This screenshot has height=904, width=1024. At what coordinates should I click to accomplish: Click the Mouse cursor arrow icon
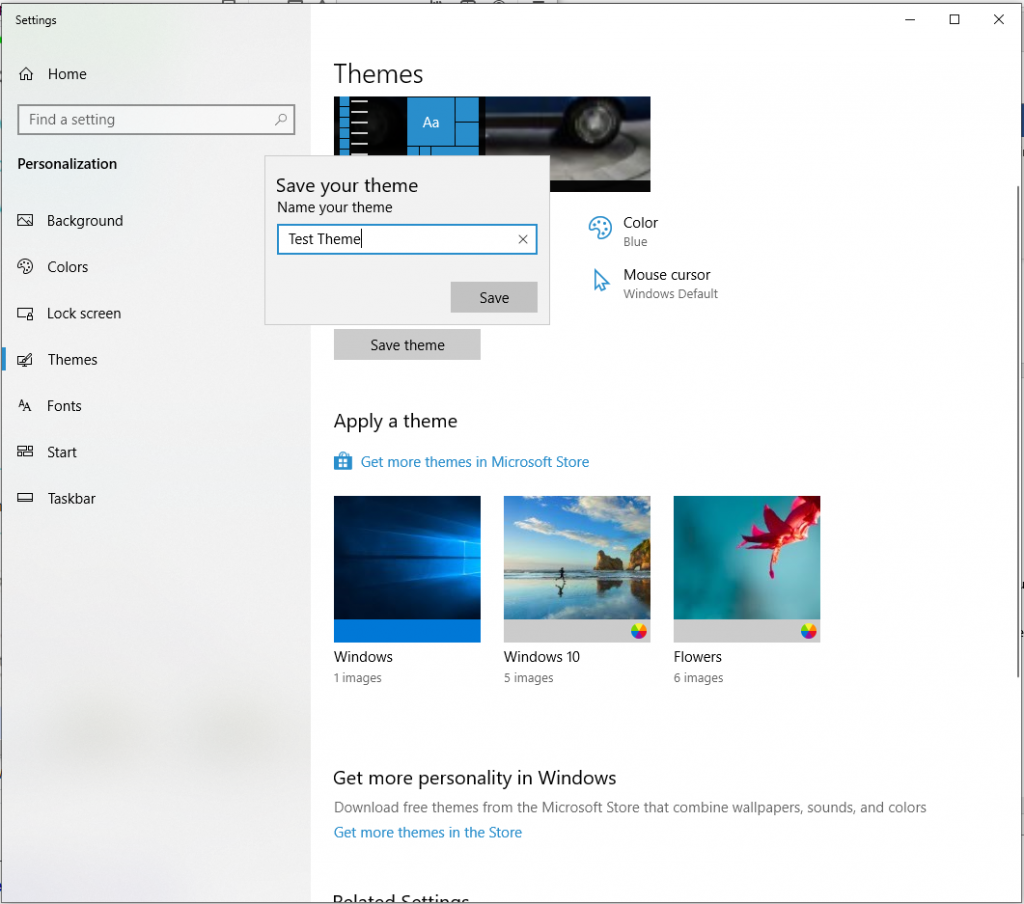click(x=600, y=281)
